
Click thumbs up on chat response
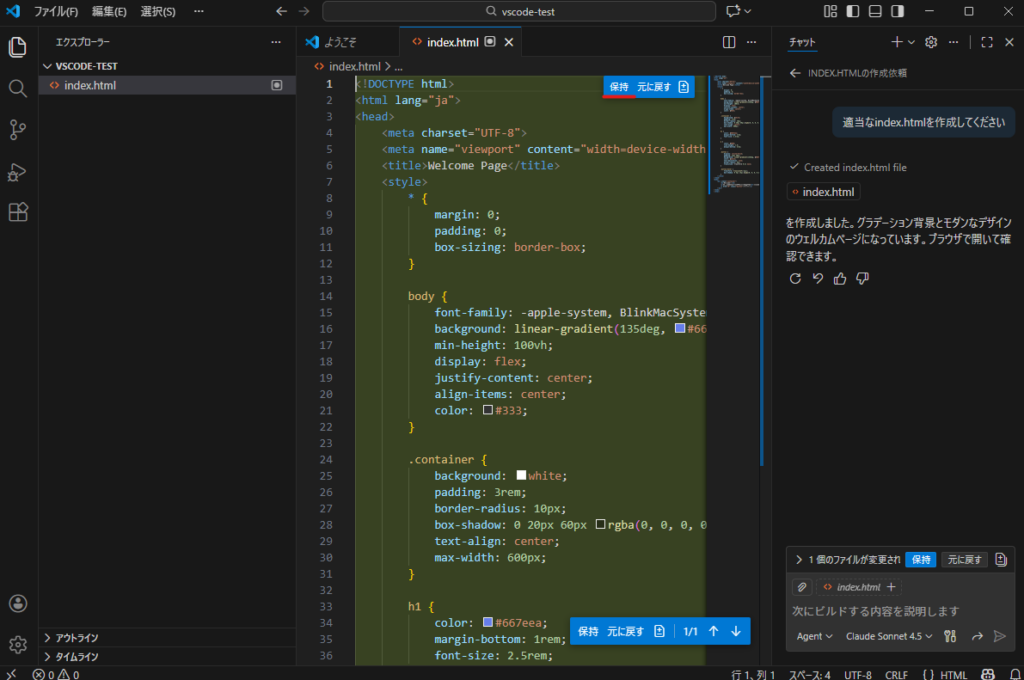click(840, 278)
